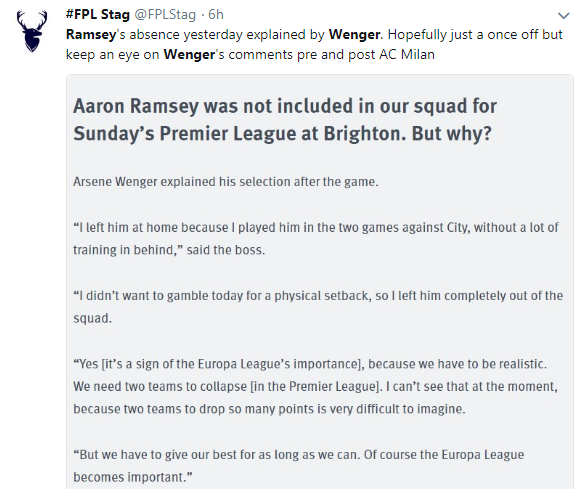Open the 6h timestamp permalink
The image size is (583, 489).
click(x=216, y=15)
